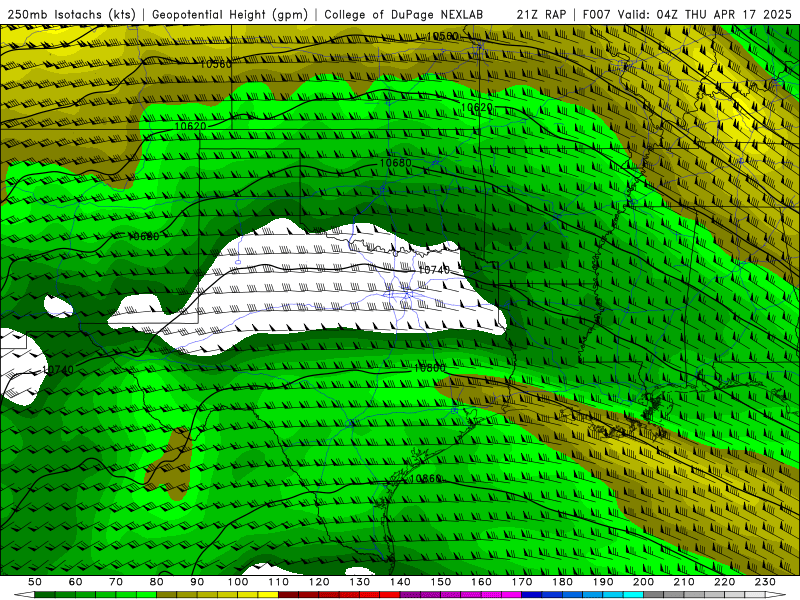Click the 220 value on the color scale
The width and height of the screenshot is (800, 600).
tap(725, 582)
